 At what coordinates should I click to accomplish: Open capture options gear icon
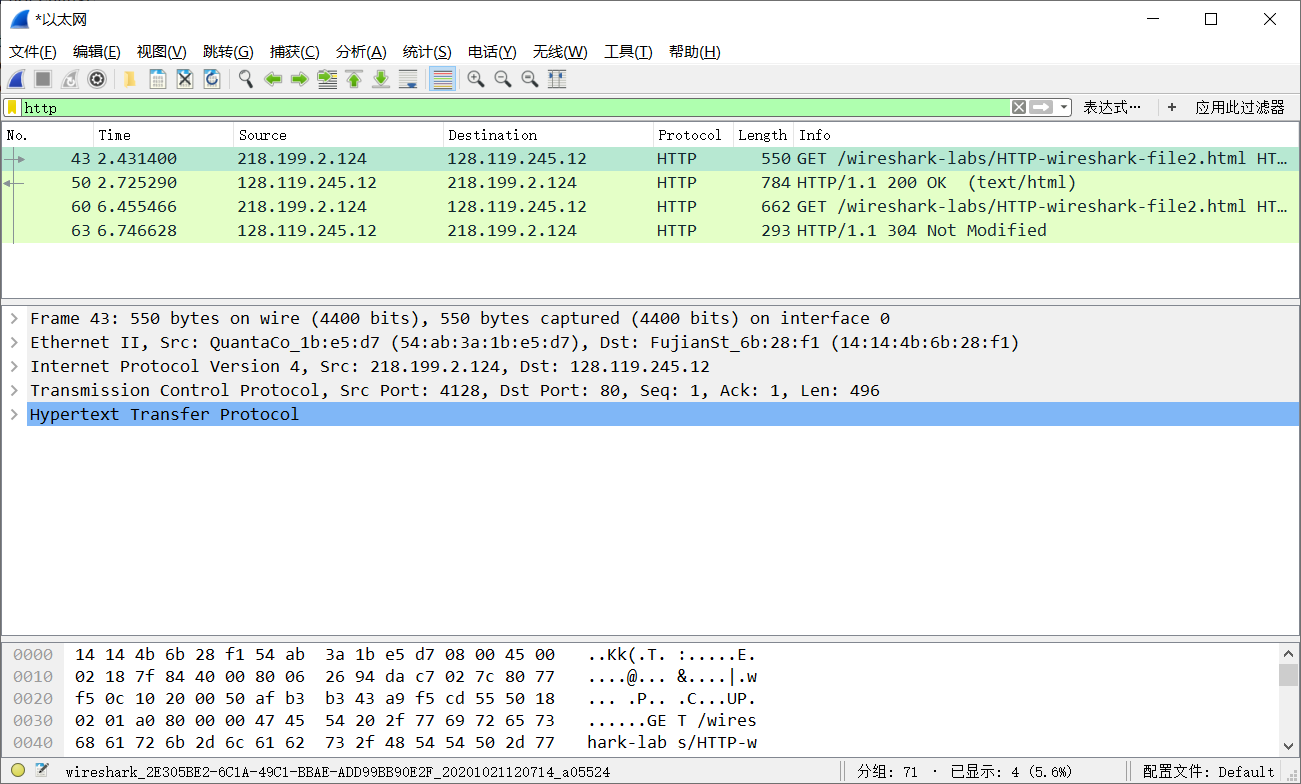(97, 79)
